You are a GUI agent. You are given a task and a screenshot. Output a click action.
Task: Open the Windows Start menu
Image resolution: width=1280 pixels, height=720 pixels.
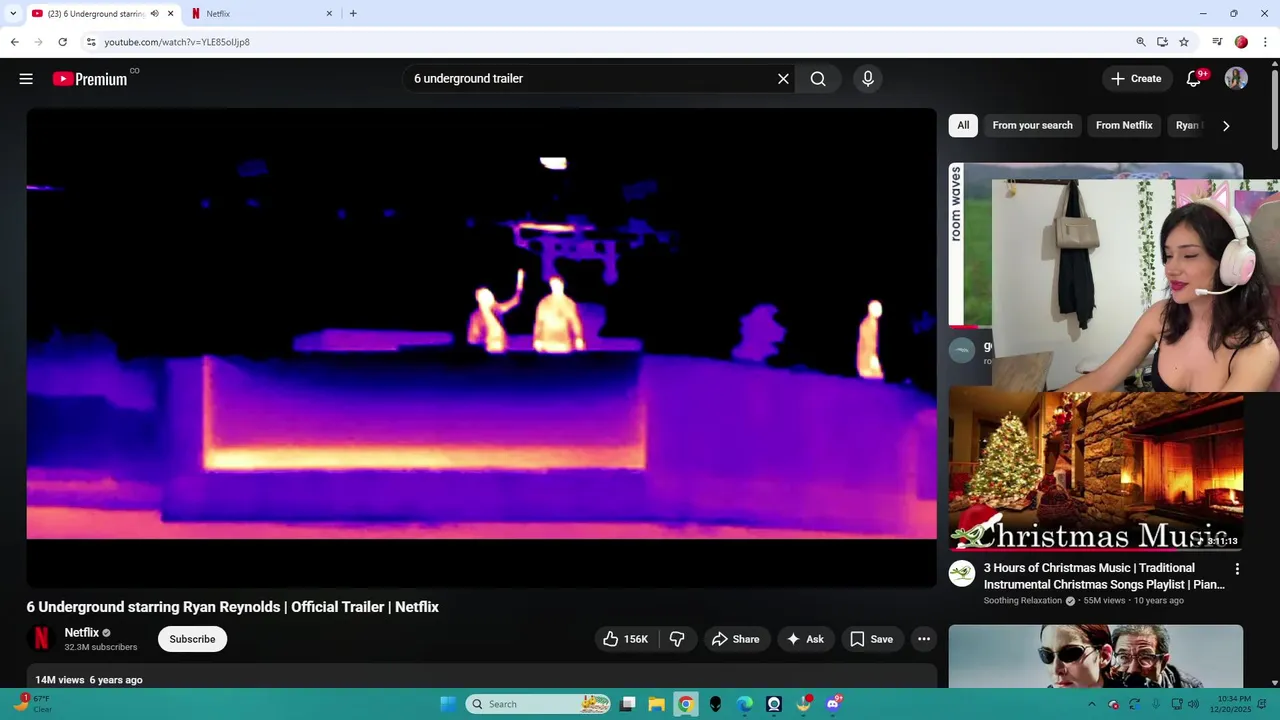pos(448,704)
